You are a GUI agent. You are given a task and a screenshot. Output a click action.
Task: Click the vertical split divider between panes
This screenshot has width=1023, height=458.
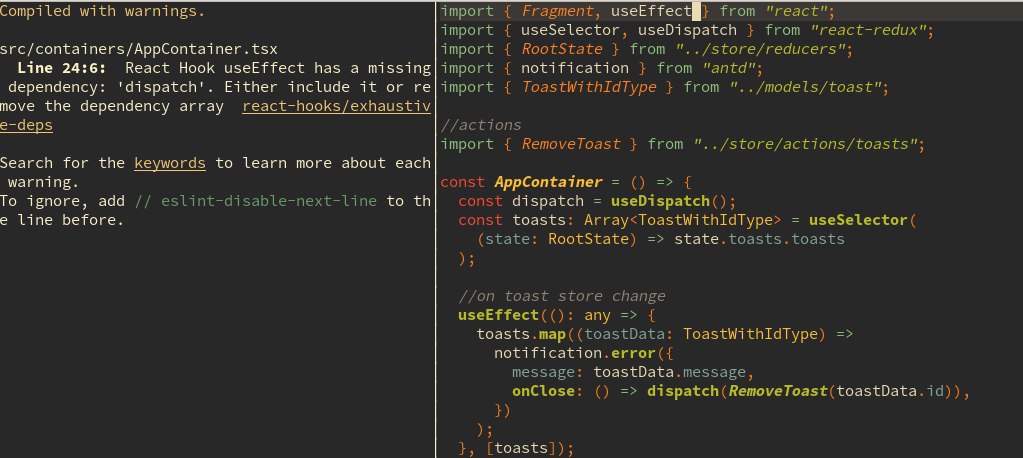click(x=435, y=229)
